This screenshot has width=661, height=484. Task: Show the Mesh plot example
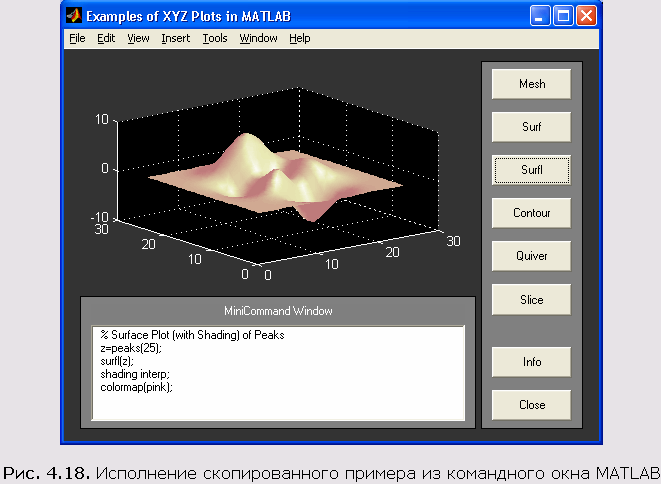(532, 84)
